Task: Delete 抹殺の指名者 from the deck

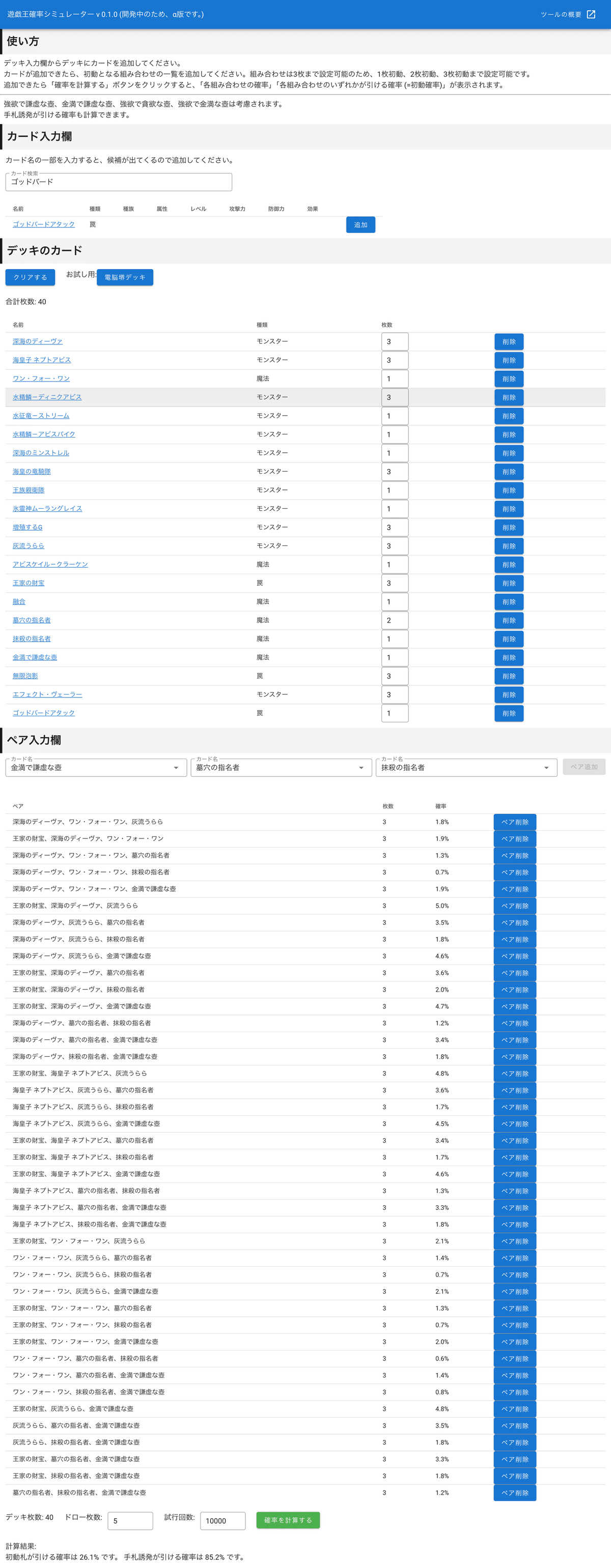Action: pos(509,639)
